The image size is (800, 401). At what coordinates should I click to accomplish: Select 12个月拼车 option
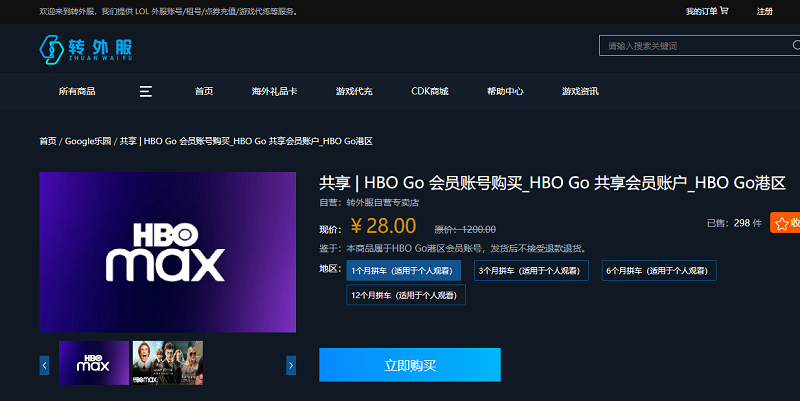406,295
